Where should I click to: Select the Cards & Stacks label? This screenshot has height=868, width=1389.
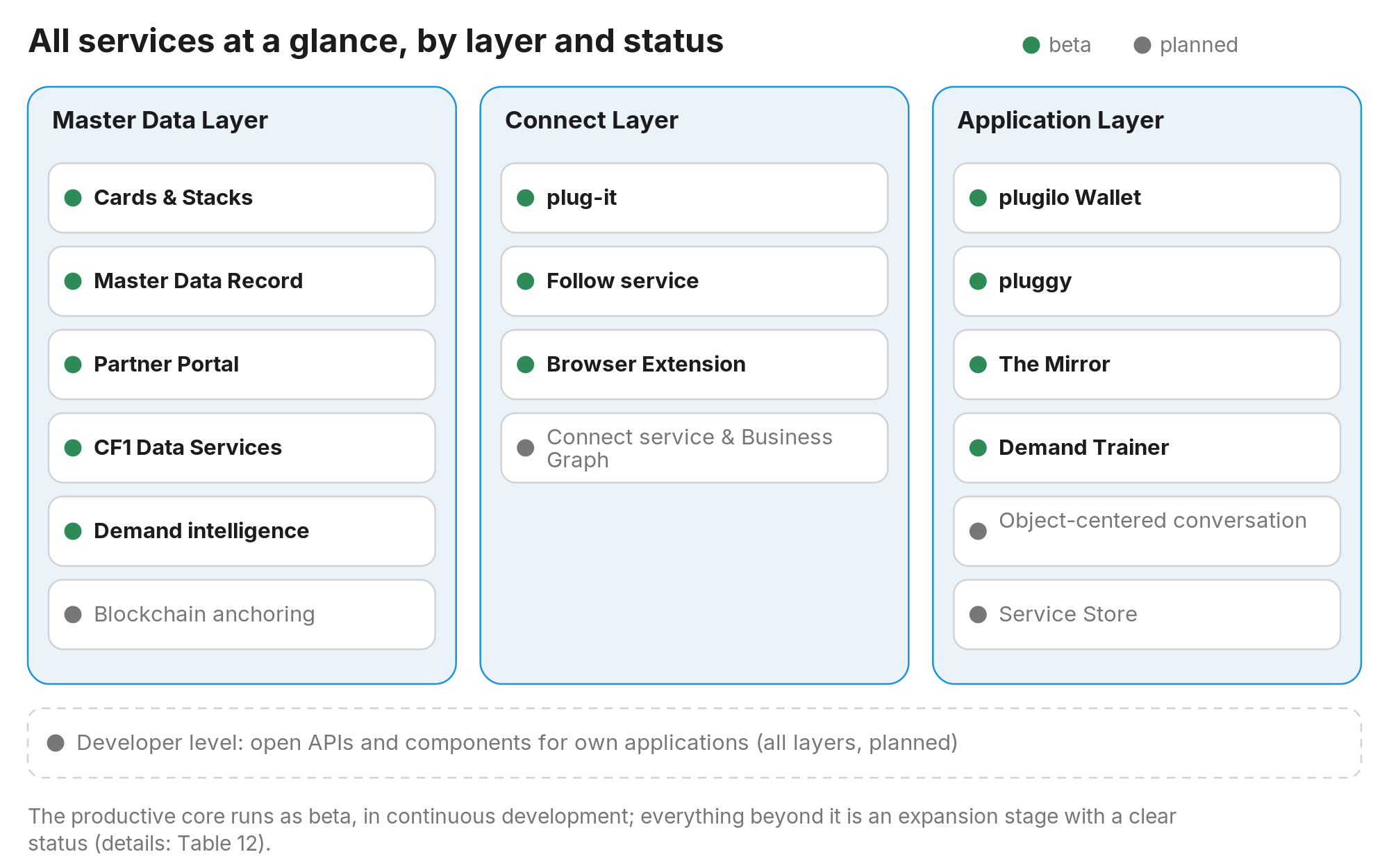pyautogui.click(x=173, y=198)
